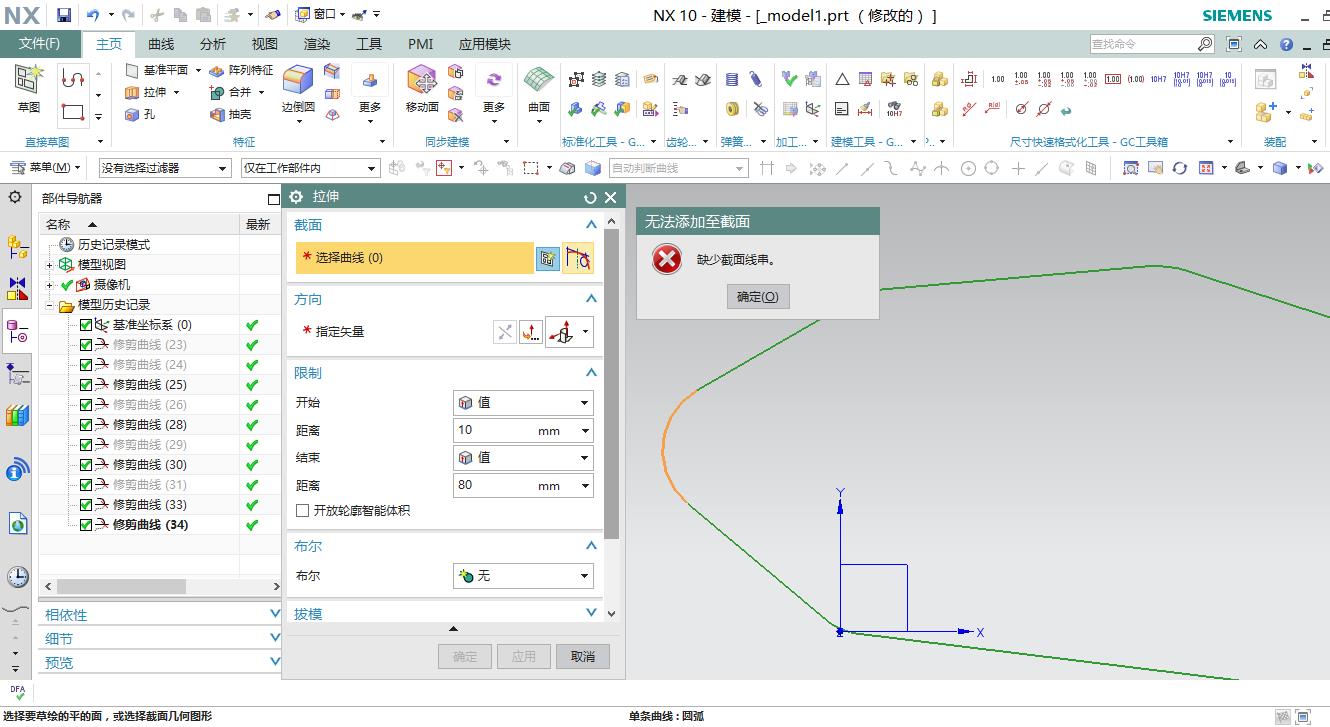Open the Extrude dialog settings gear icon
Image resolution: width=1330 pixels, height=727 pixels.
(296, 197)
